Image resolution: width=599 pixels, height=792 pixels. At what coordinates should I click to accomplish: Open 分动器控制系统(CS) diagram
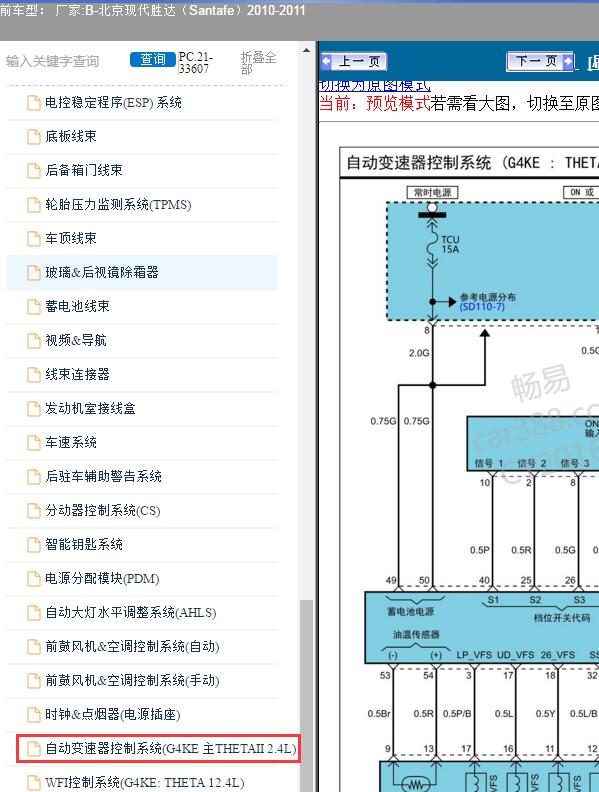click(x=103, y=510)
